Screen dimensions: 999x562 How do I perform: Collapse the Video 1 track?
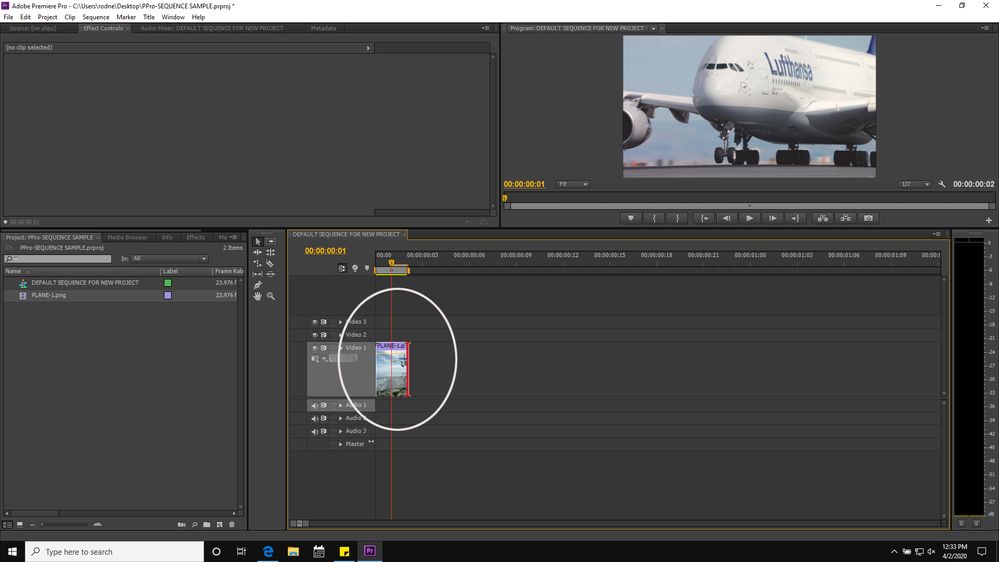(340, 348)
